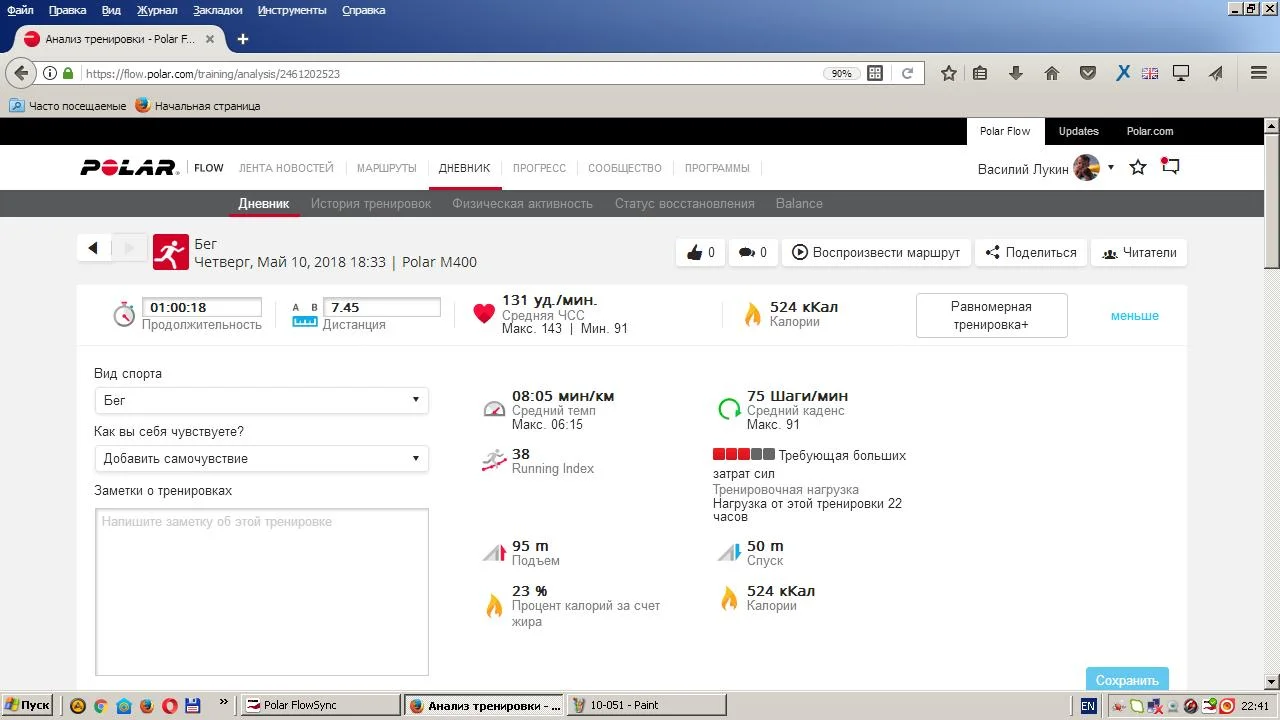Close the Анализ тренировки tab
1280x720 pixels.
[209, 39]
